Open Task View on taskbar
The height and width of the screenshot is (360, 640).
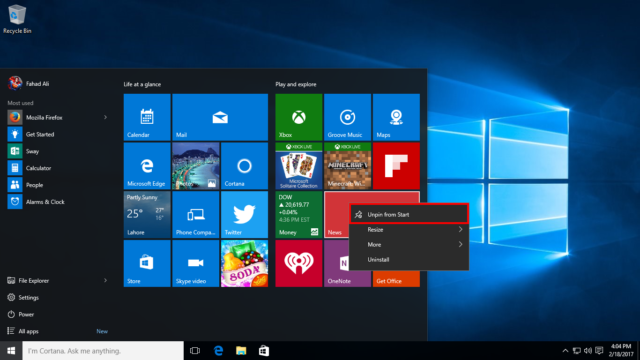pos(195,351)
